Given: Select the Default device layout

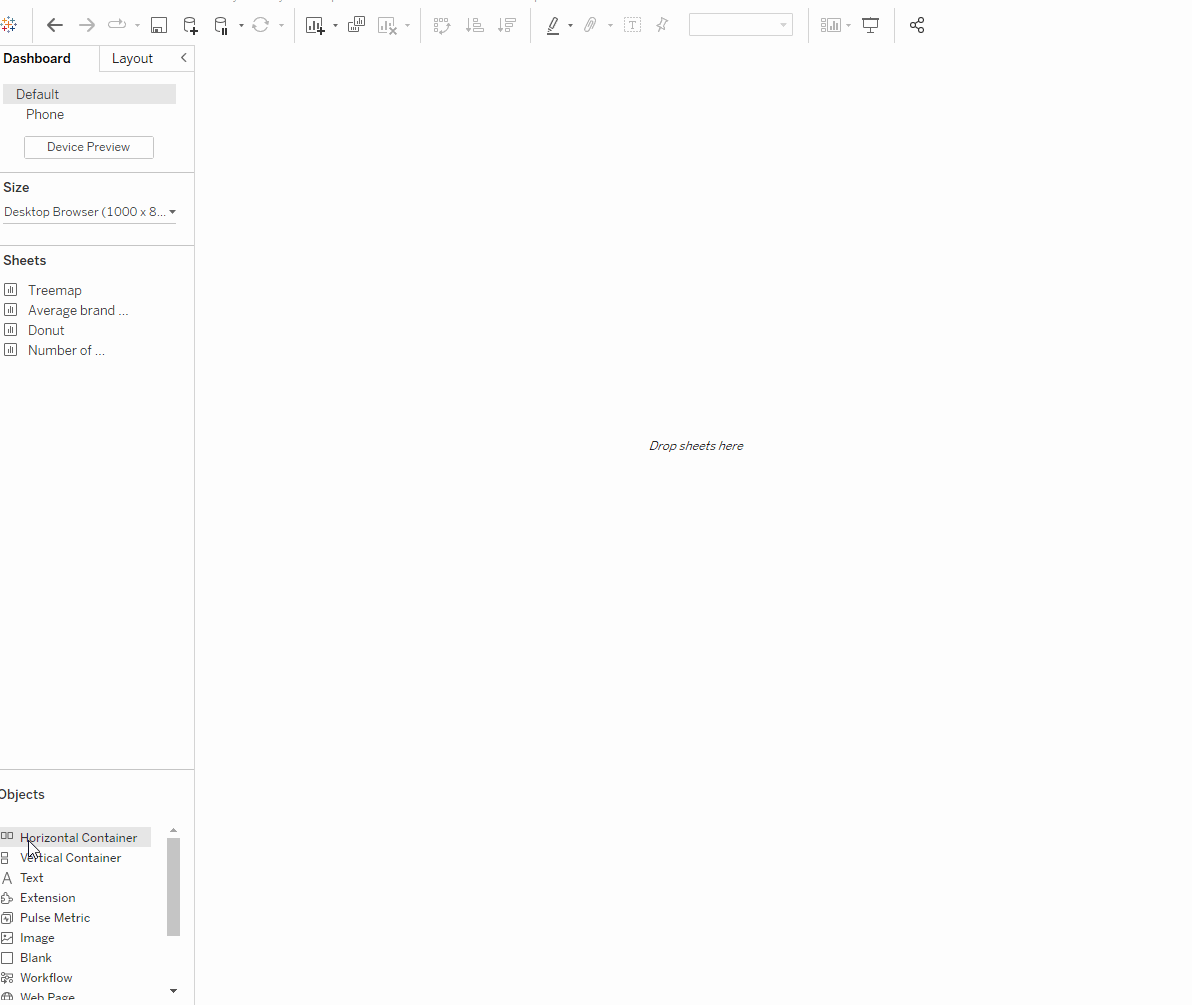Looking at the screenshot, I should click(x=89, y=94).
